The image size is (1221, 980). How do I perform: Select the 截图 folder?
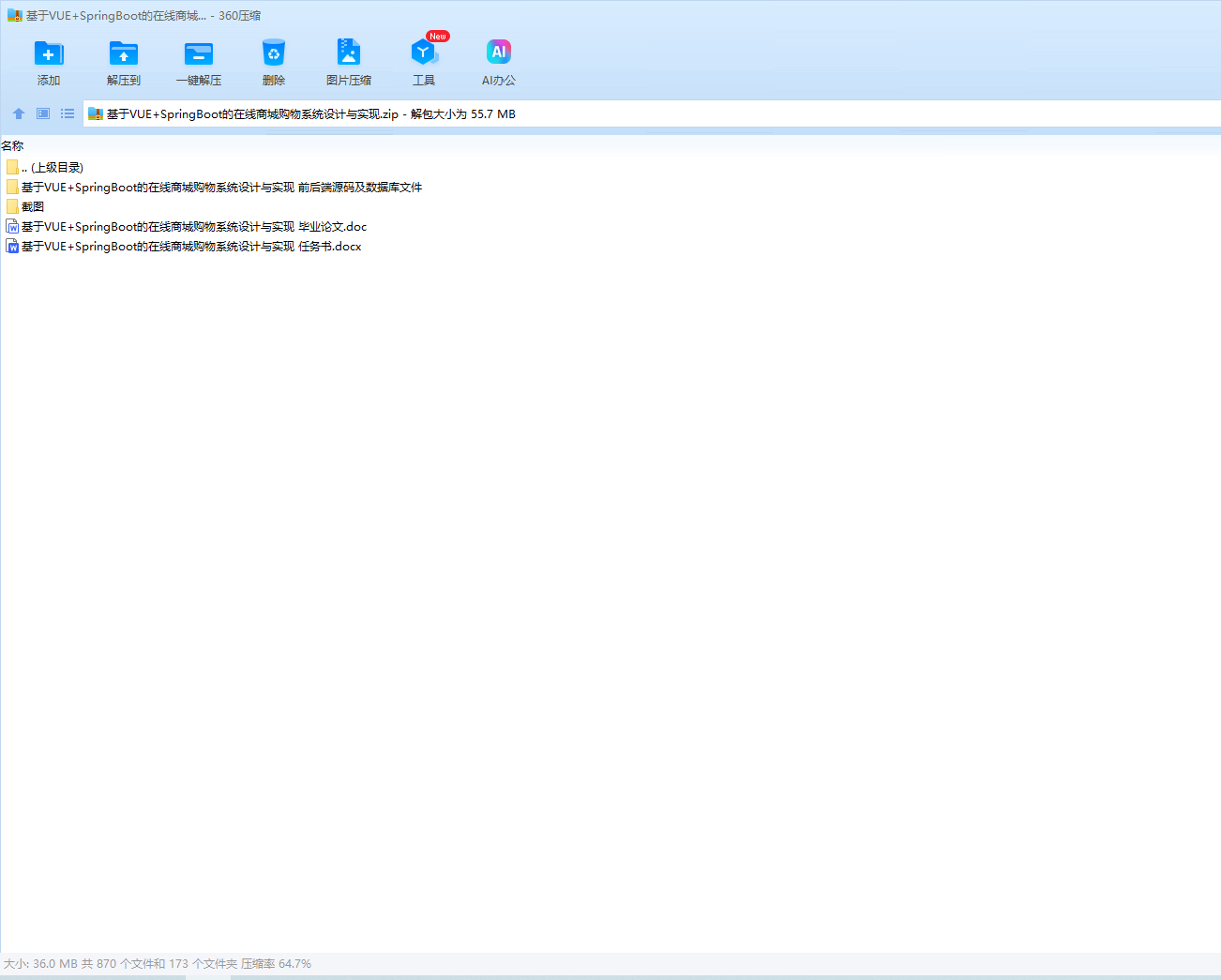point(25,207)
